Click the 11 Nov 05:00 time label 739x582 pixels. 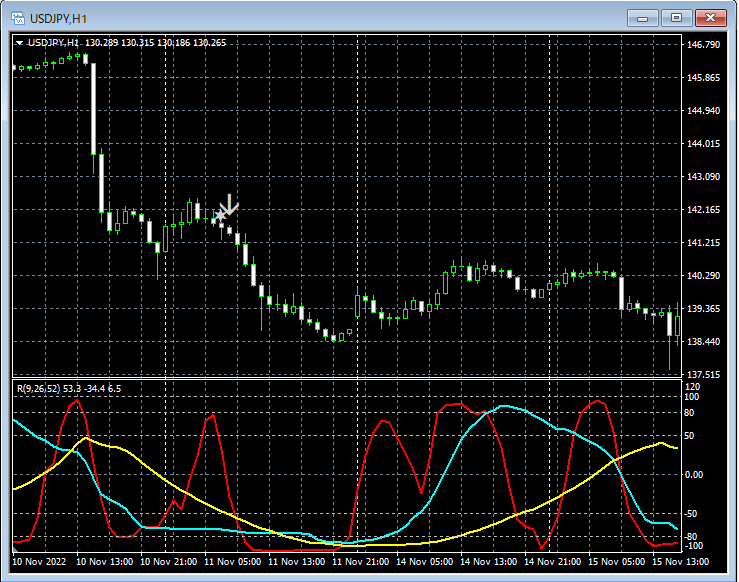tap(232, 562)
